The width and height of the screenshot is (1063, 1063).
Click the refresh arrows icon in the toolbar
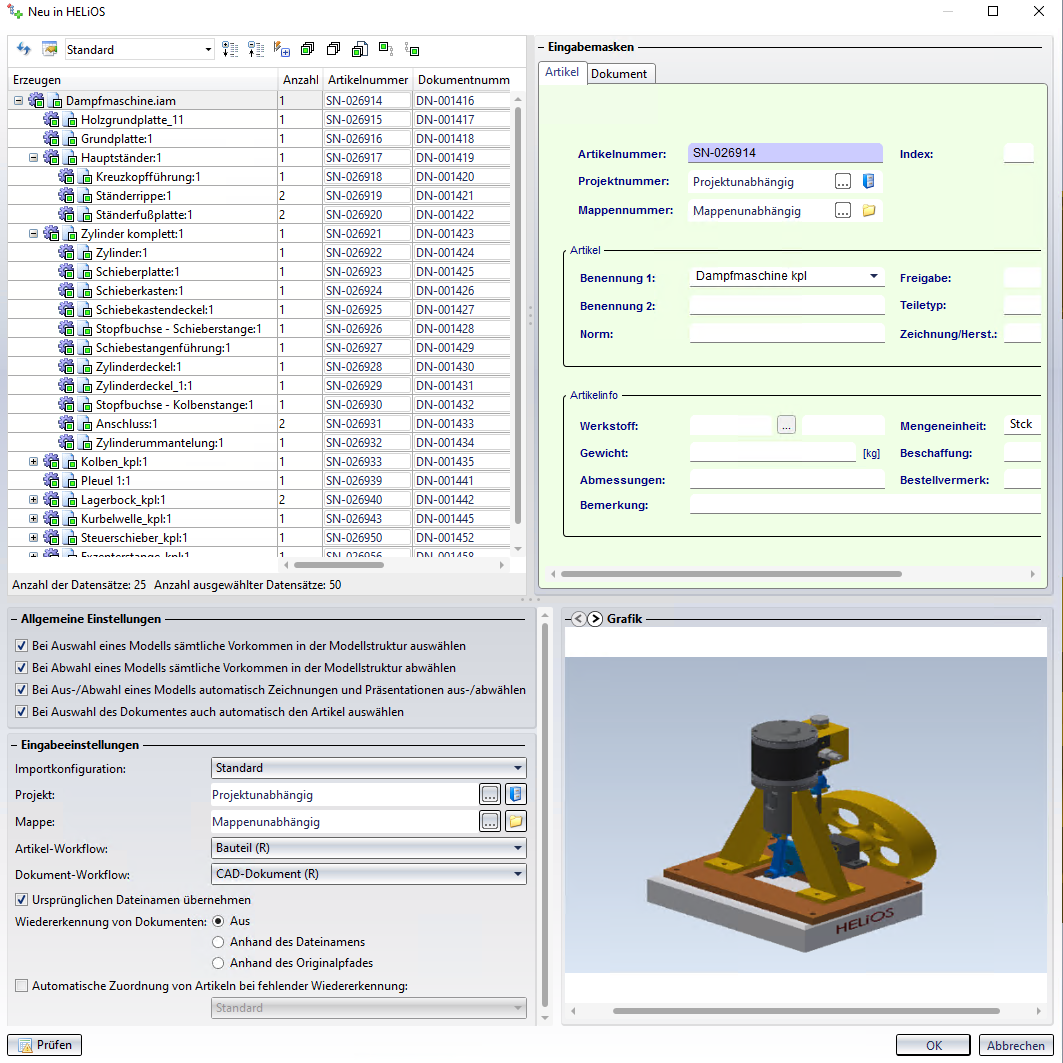click(24, 49)
